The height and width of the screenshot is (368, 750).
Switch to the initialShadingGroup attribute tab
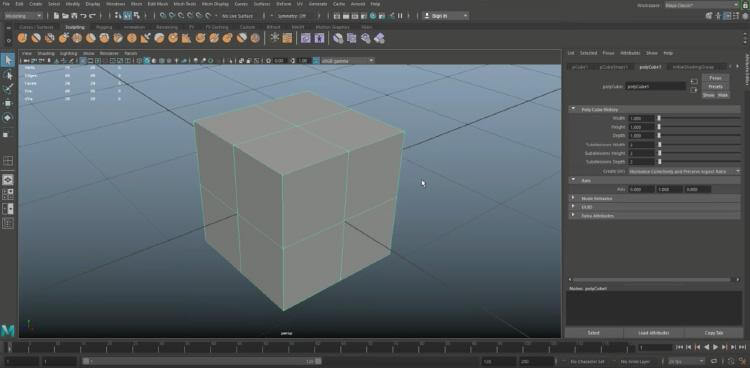click(693, 67)
